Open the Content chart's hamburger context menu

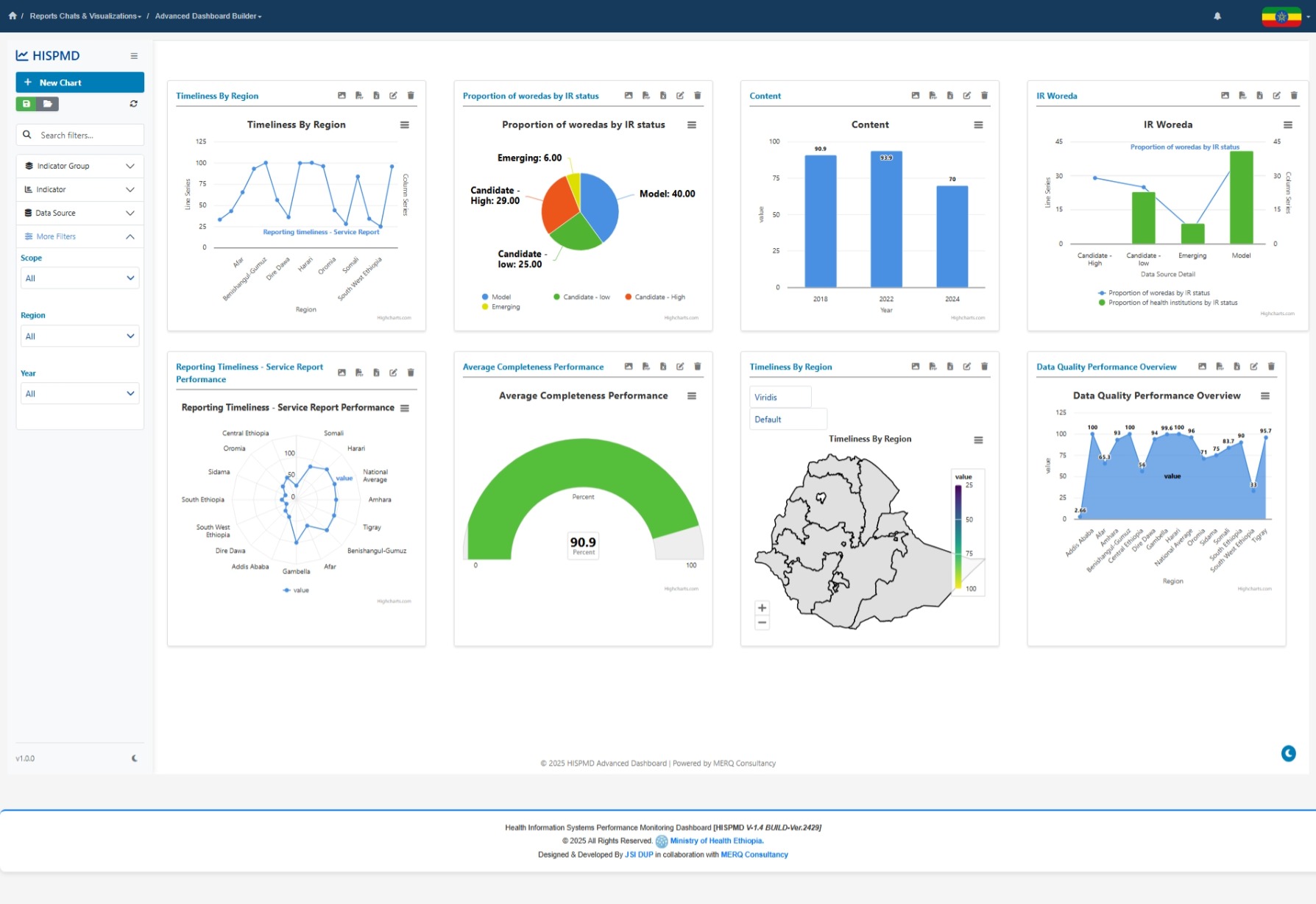click(x=978, y=125)
